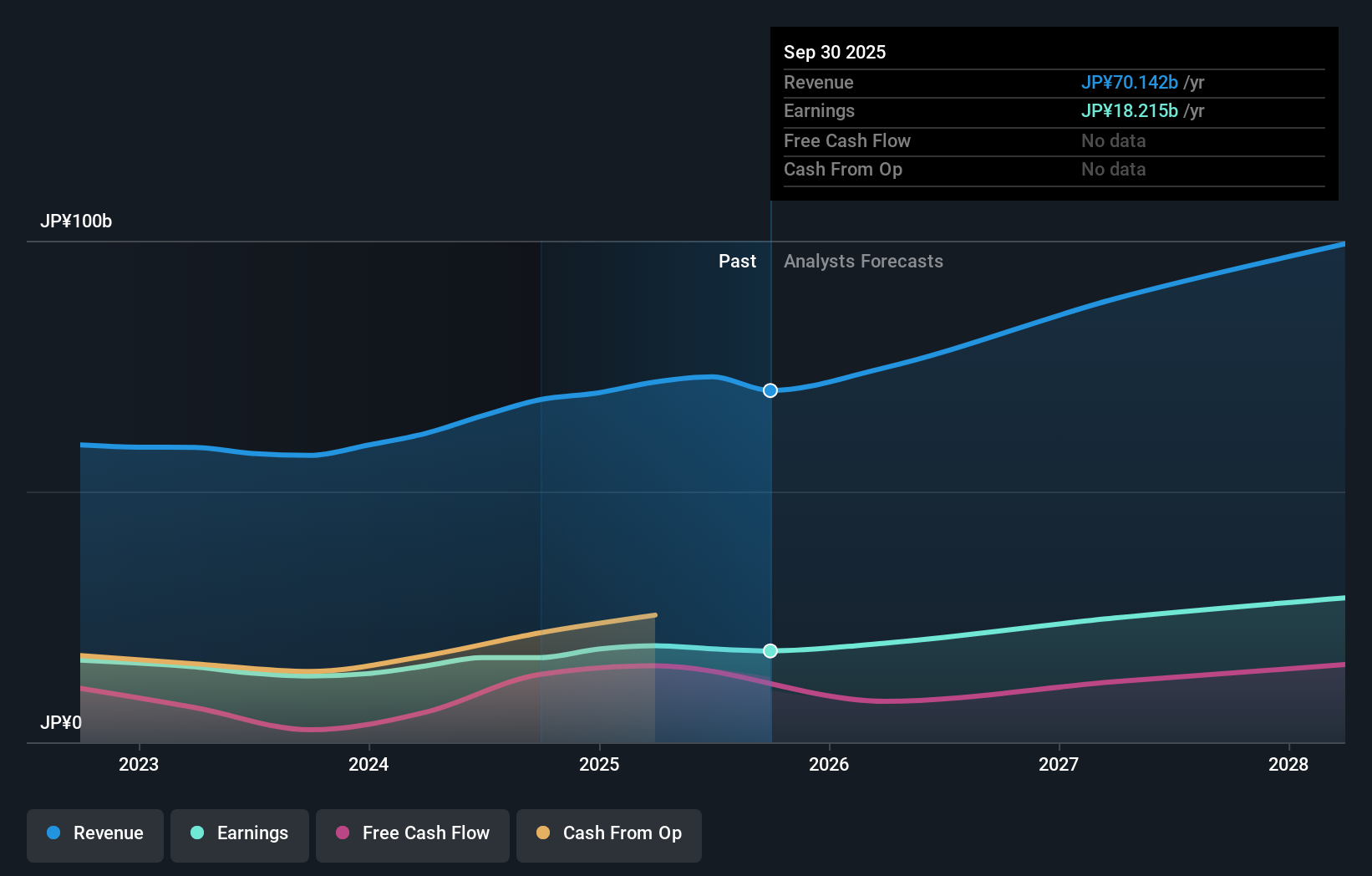Click the teal Earnings legend dot
Screen dimensions: 1372x876
pyautogui.click(x=196, y=833)
